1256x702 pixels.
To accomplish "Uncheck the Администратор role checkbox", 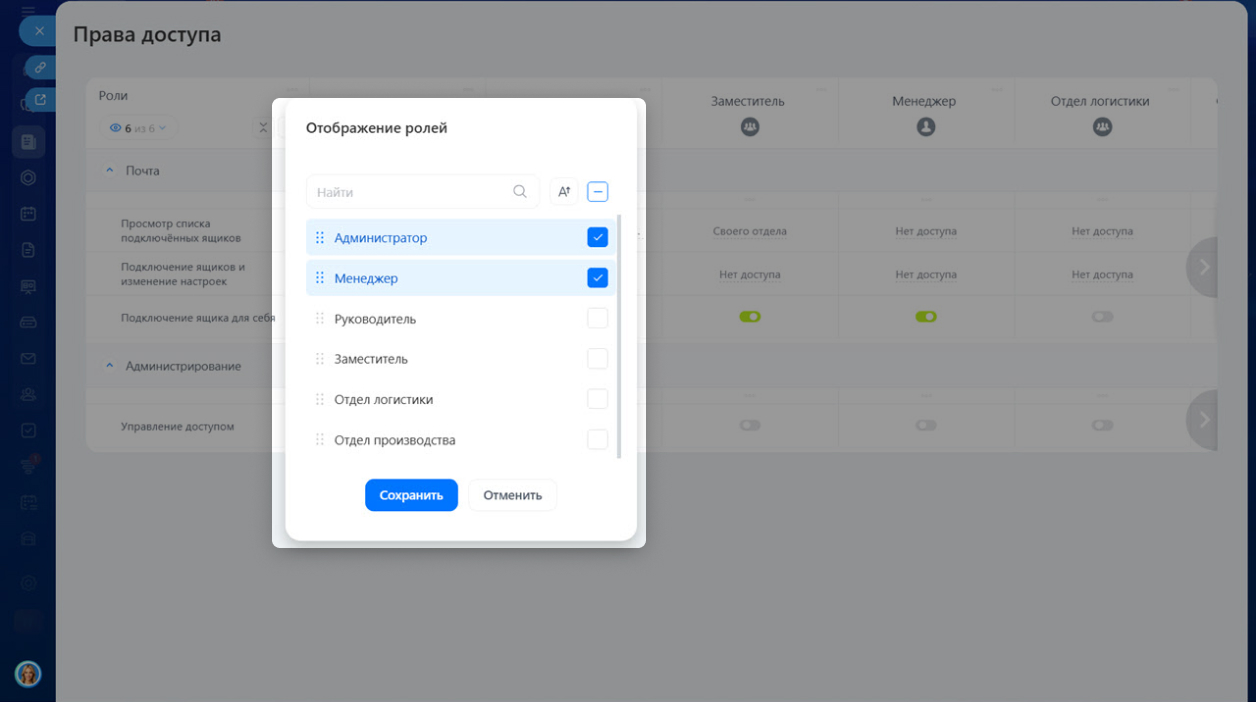I will point(597,238).
